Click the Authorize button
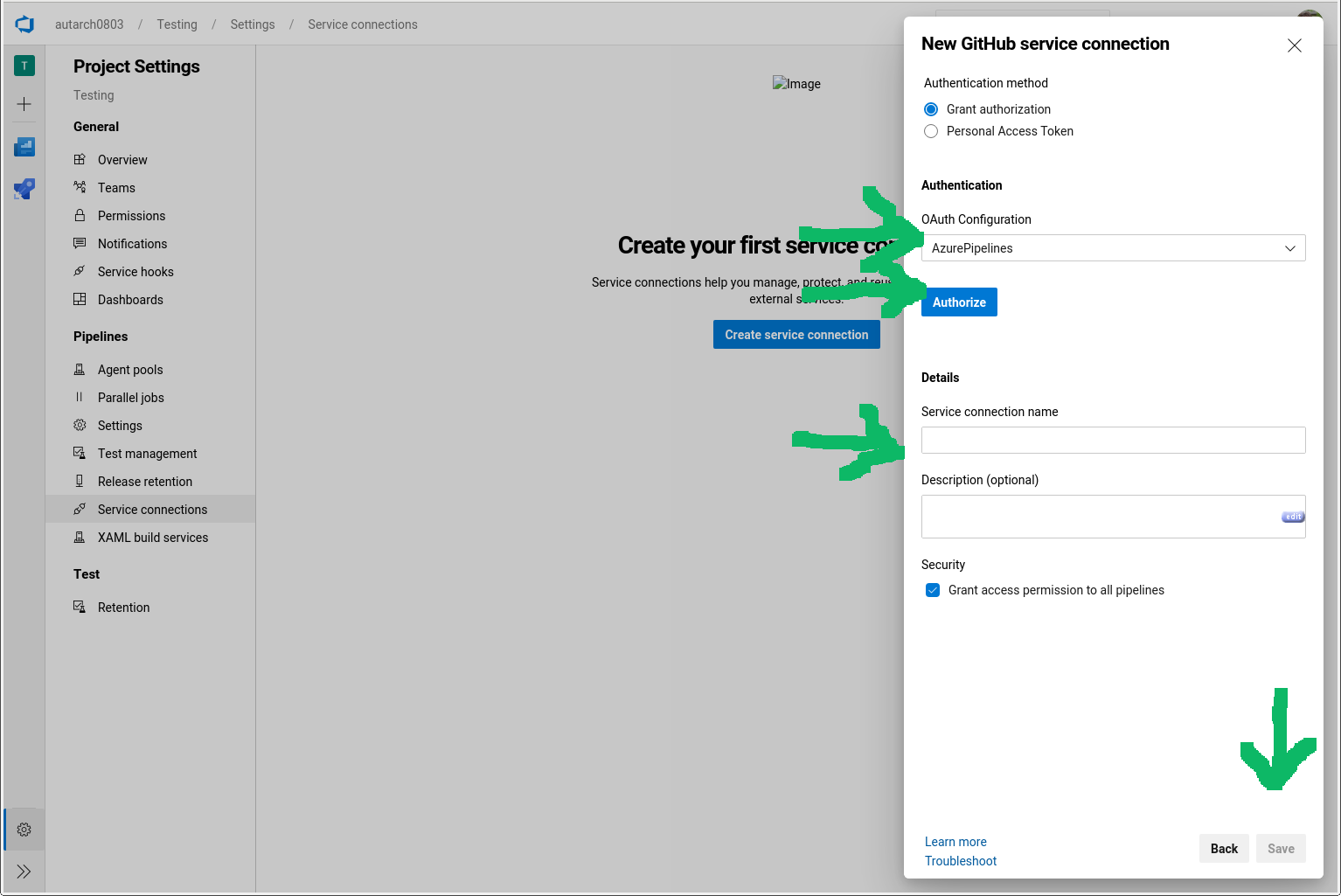The width and height of the screenshot is (1341, 896). (x=959, y=302)
